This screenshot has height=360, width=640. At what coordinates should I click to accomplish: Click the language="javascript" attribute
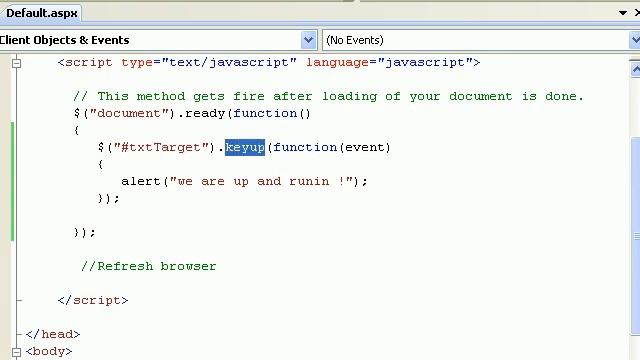(x=389, y=62)
